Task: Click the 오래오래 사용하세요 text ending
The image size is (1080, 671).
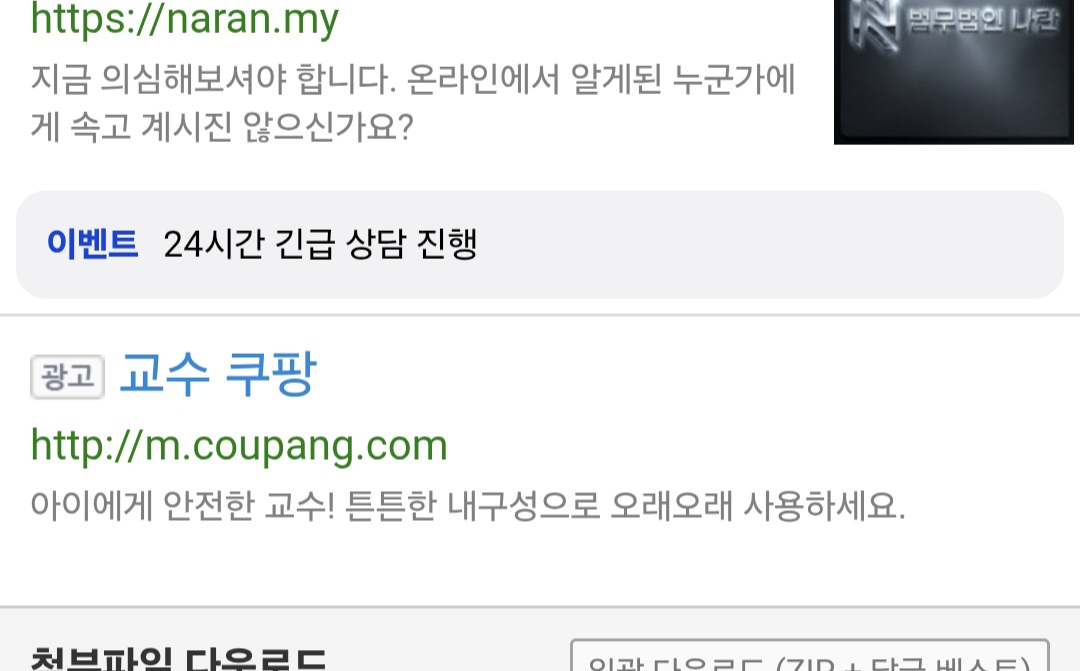Action: click(758, 506)
